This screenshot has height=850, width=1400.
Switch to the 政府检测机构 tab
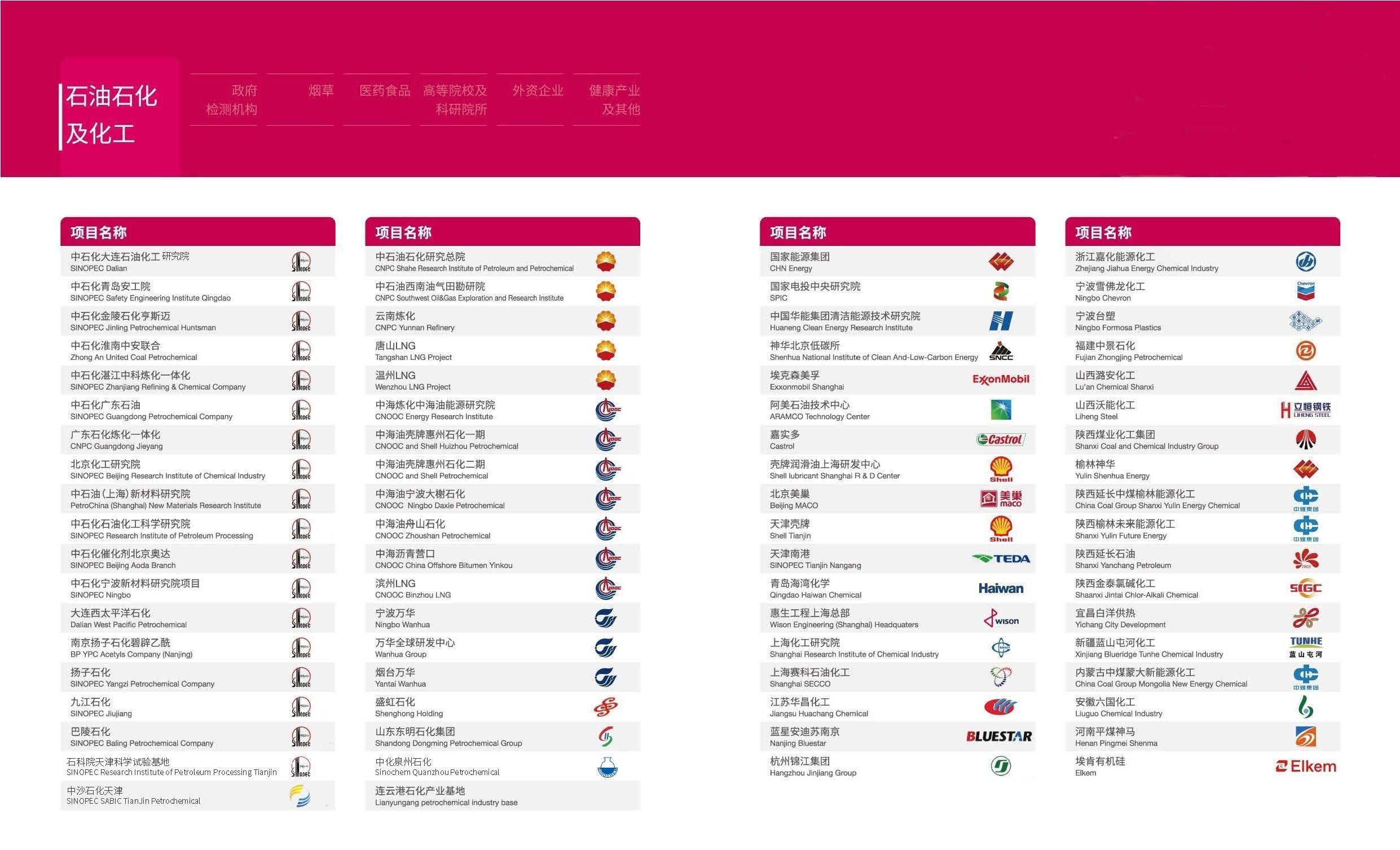(223, 99)
